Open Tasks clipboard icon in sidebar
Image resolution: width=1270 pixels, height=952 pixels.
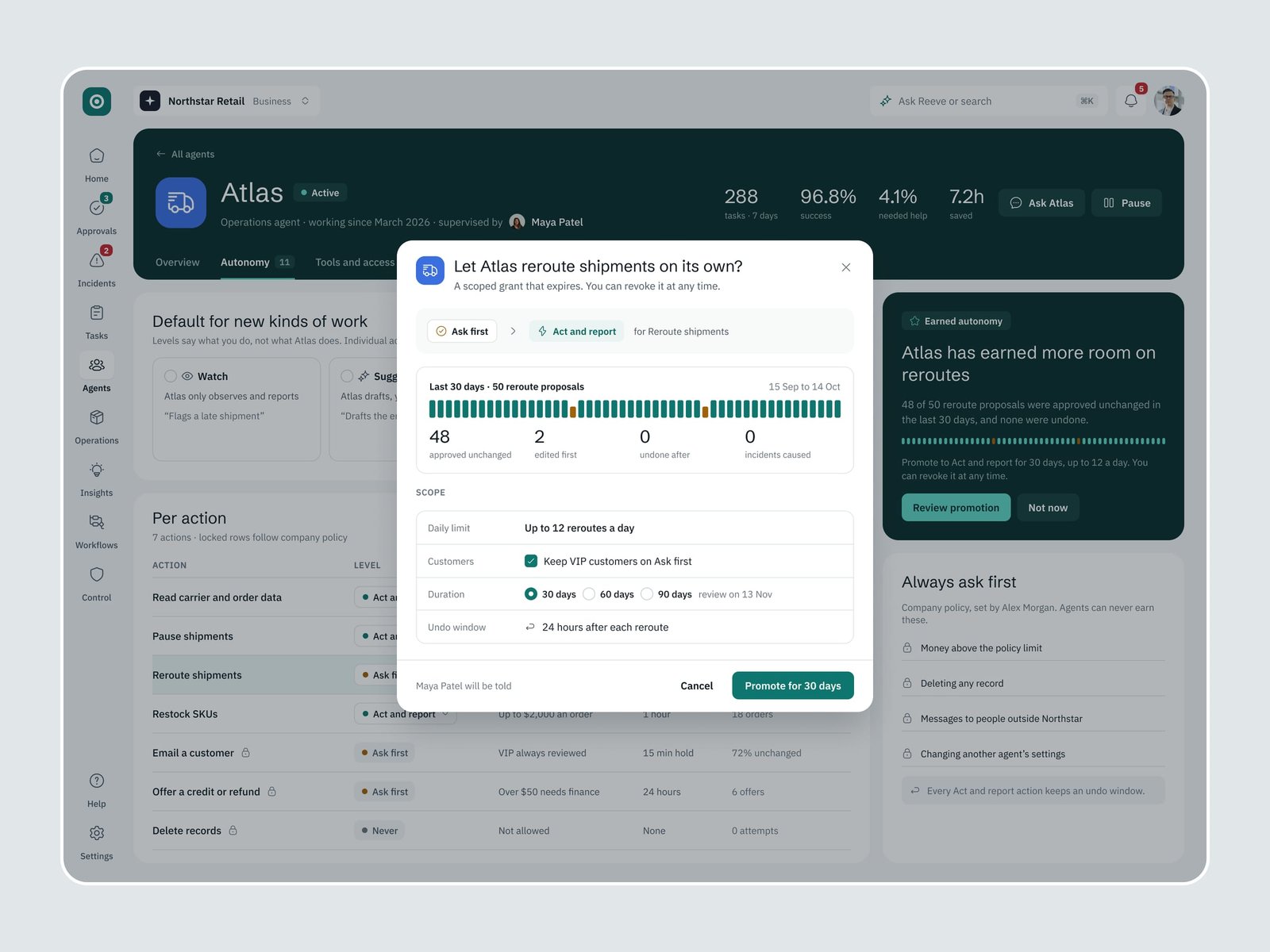point(97,313)
